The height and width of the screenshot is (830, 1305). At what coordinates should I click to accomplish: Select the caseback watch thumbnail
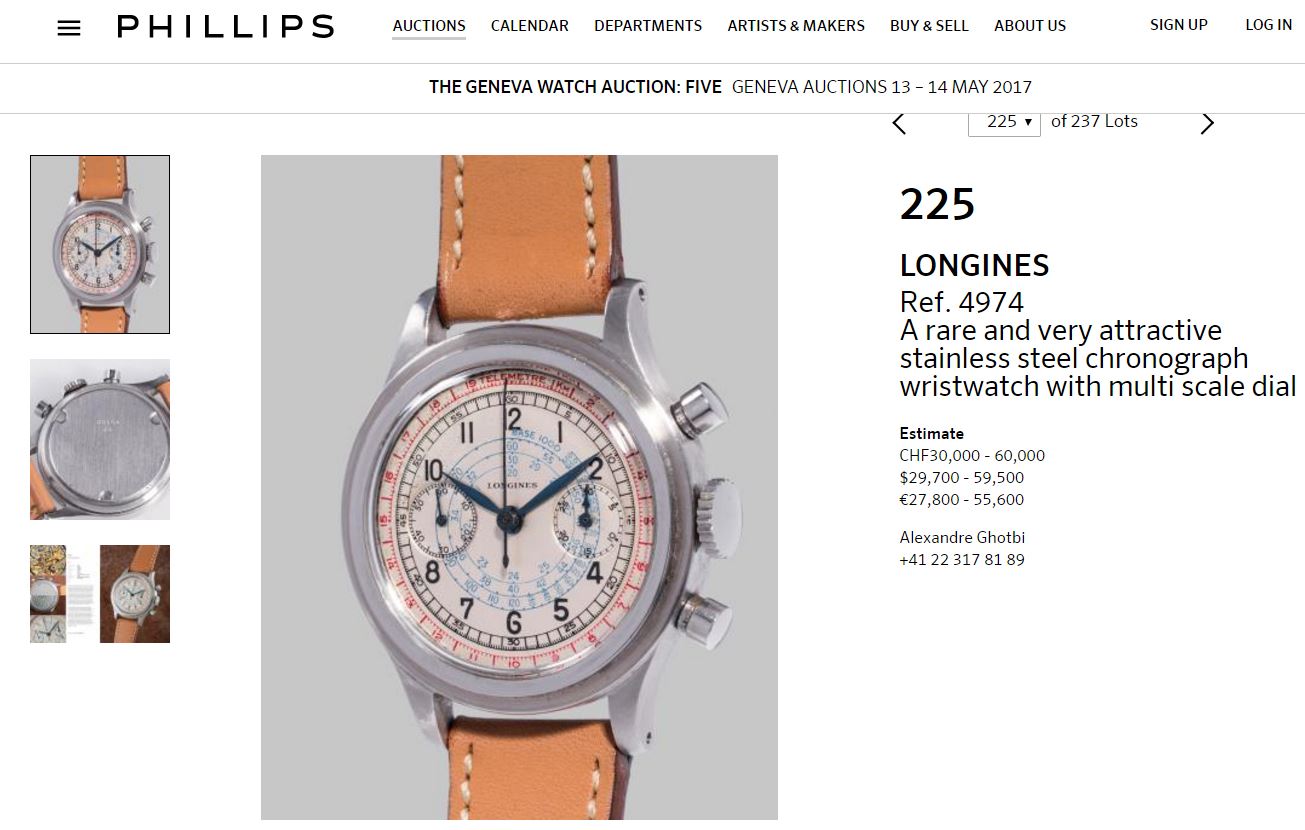[100, 440]
